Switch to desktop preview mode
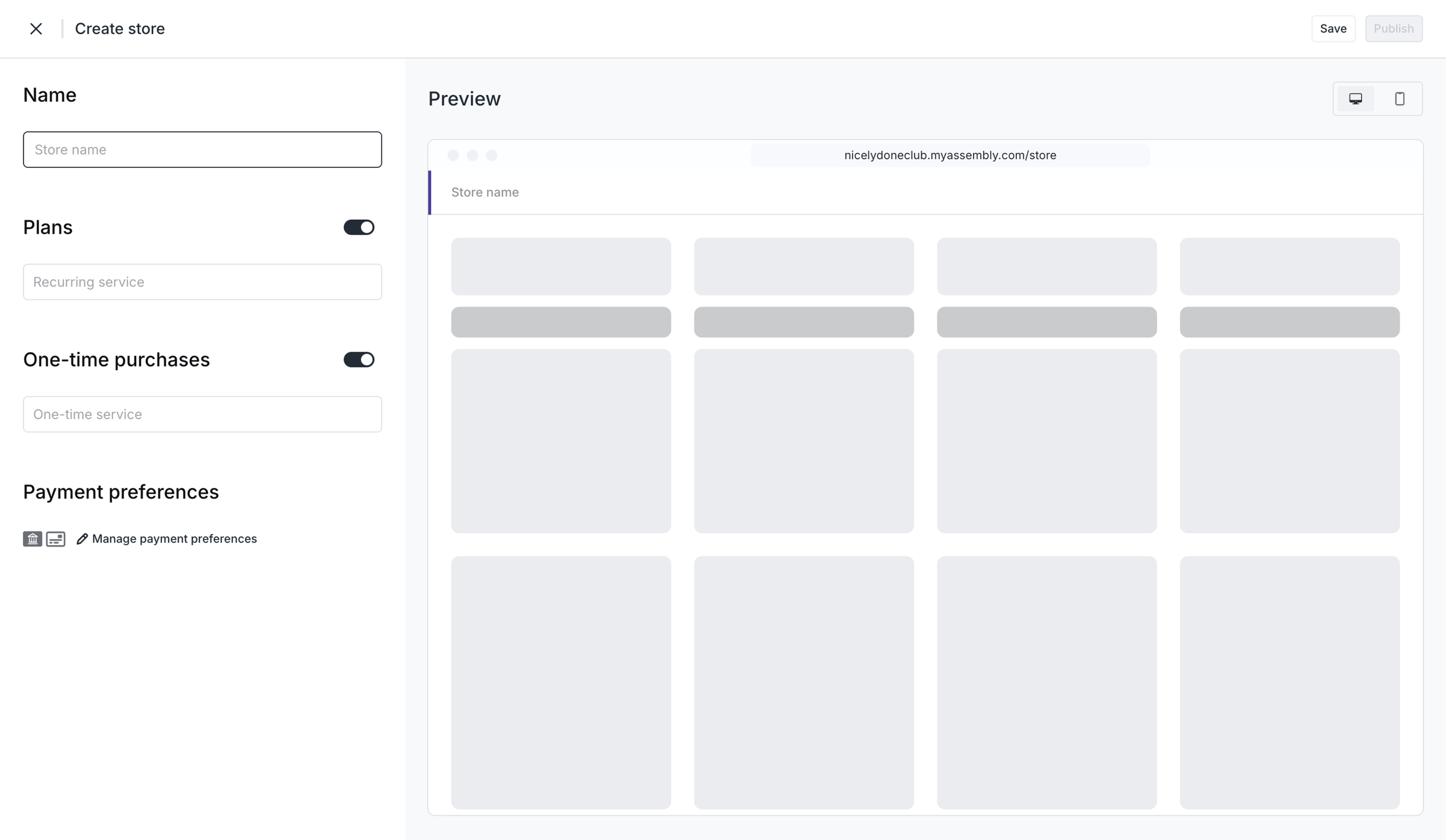The width and height of the screenshot is (1446, 840). coord(1356,99)
